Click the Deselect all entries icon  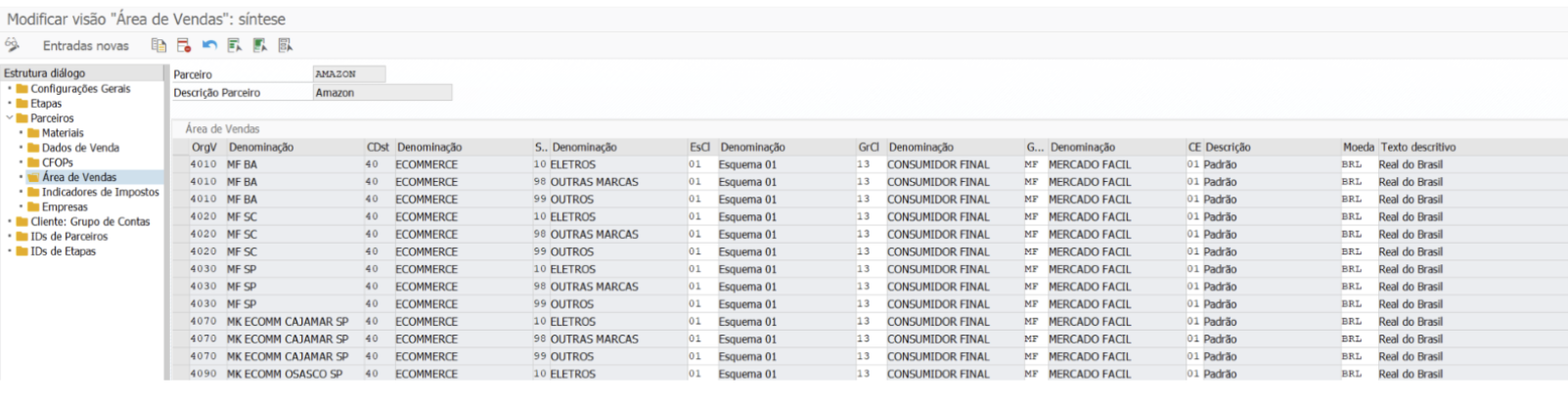pos(286,45)
